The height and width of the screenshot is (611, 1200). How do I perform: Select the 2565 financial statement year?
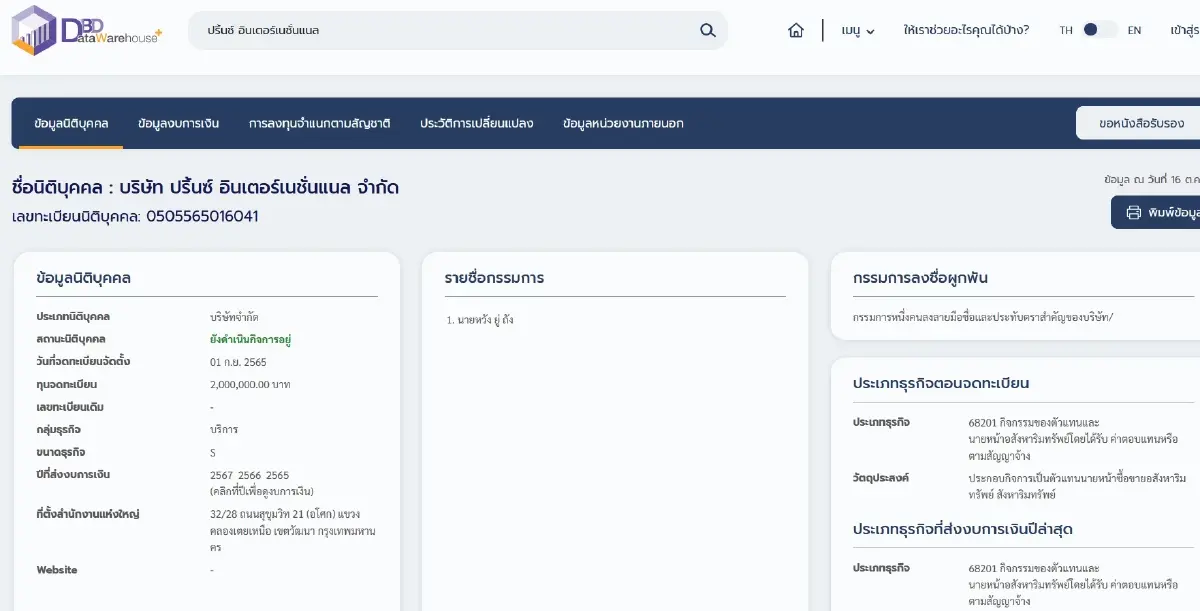(277, 475)
